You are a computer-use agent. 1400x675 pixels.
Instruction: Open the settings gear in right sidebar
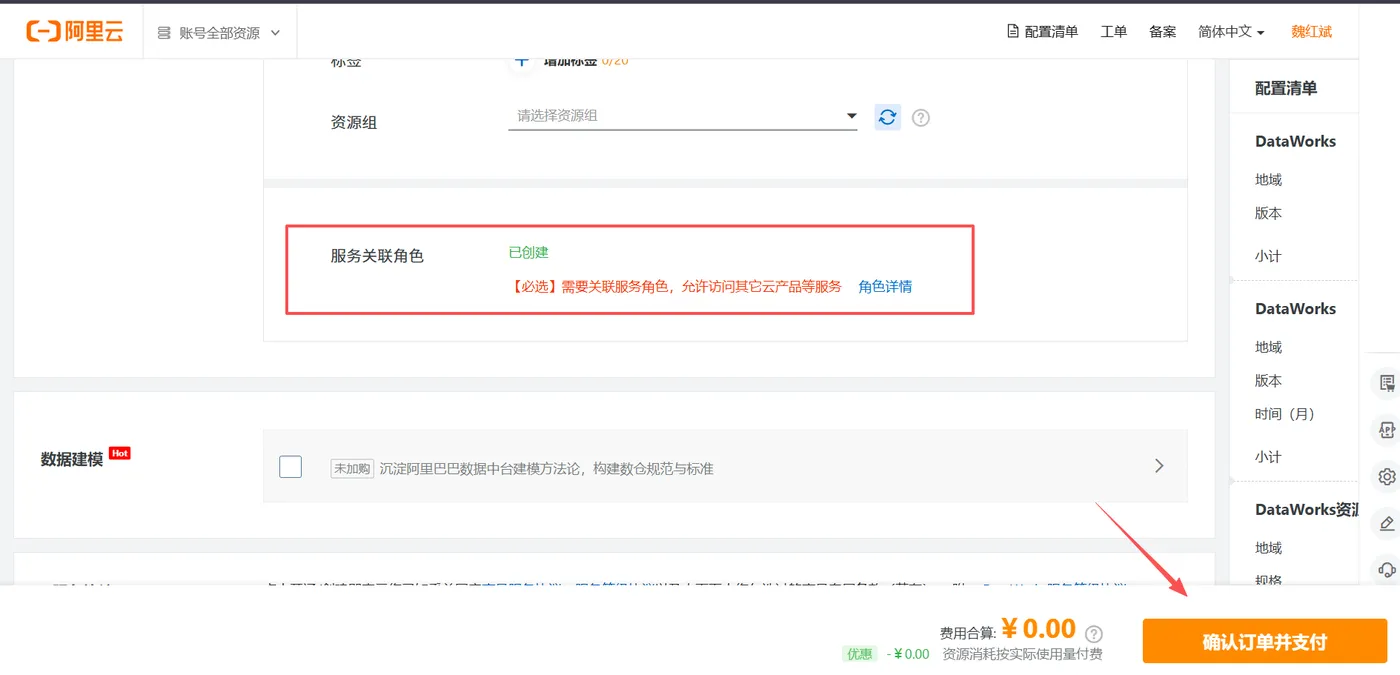(x=1386, y=476)
